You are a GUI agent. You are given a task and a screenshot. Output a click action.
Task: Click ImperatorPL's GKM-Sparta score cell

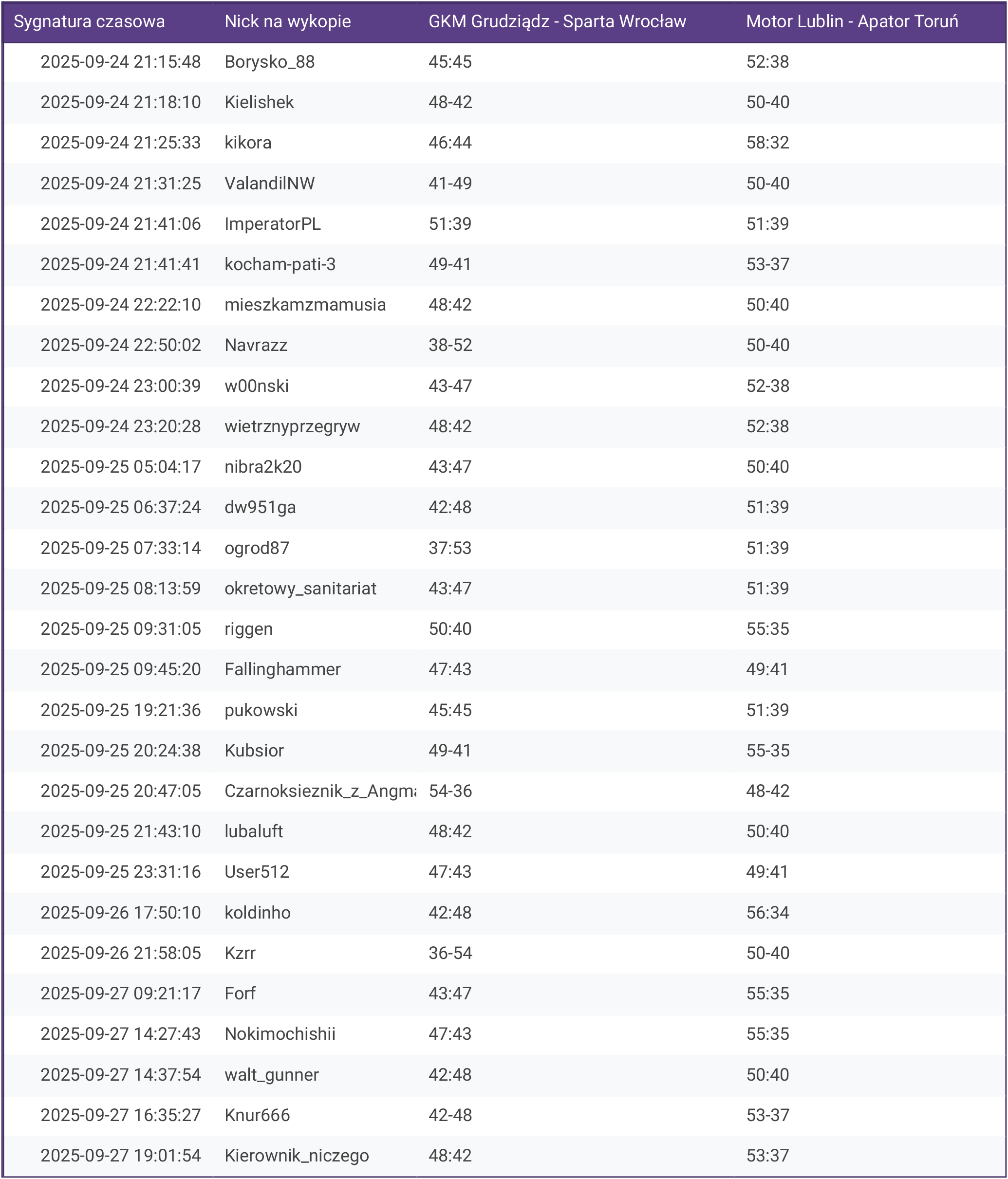450,224
